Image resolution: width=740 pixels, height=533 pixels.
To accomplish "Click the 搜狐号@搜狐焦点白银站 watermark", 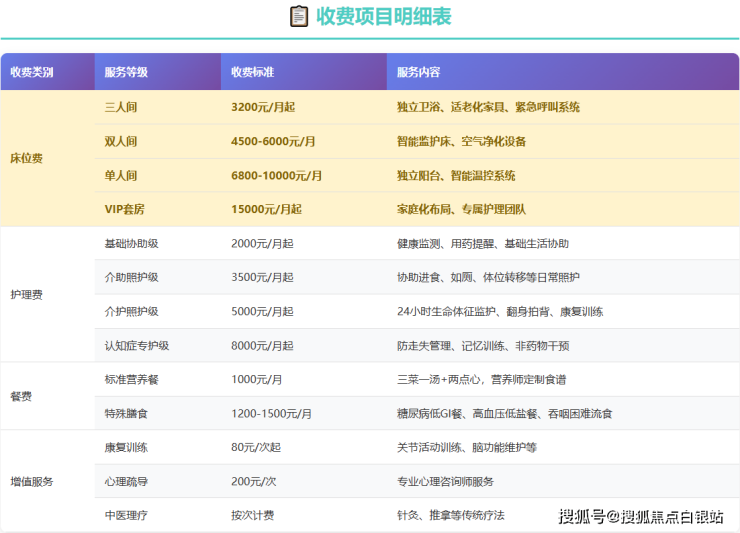I will tap(641, 516).
